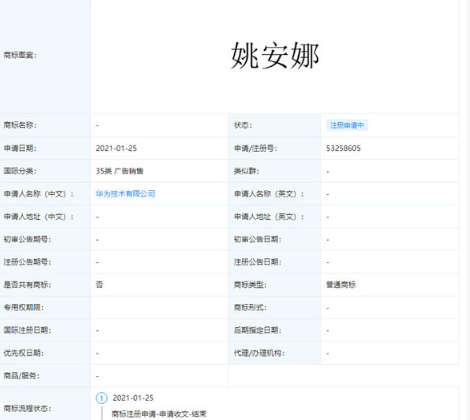470x420 pixels.
Task: Click the 申请人名称（中文） field label
Action: tap(38, 194)
